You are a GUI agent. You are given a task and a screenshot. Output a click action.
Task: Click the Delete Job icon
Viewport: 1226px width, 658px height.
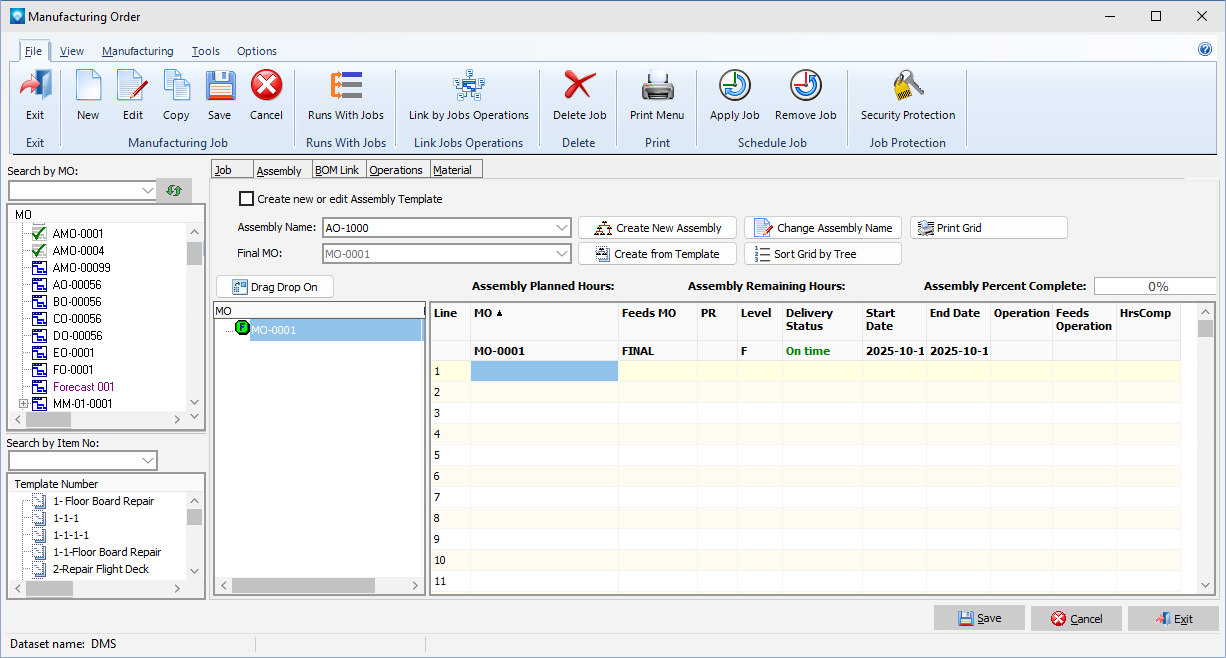point(580,86)
